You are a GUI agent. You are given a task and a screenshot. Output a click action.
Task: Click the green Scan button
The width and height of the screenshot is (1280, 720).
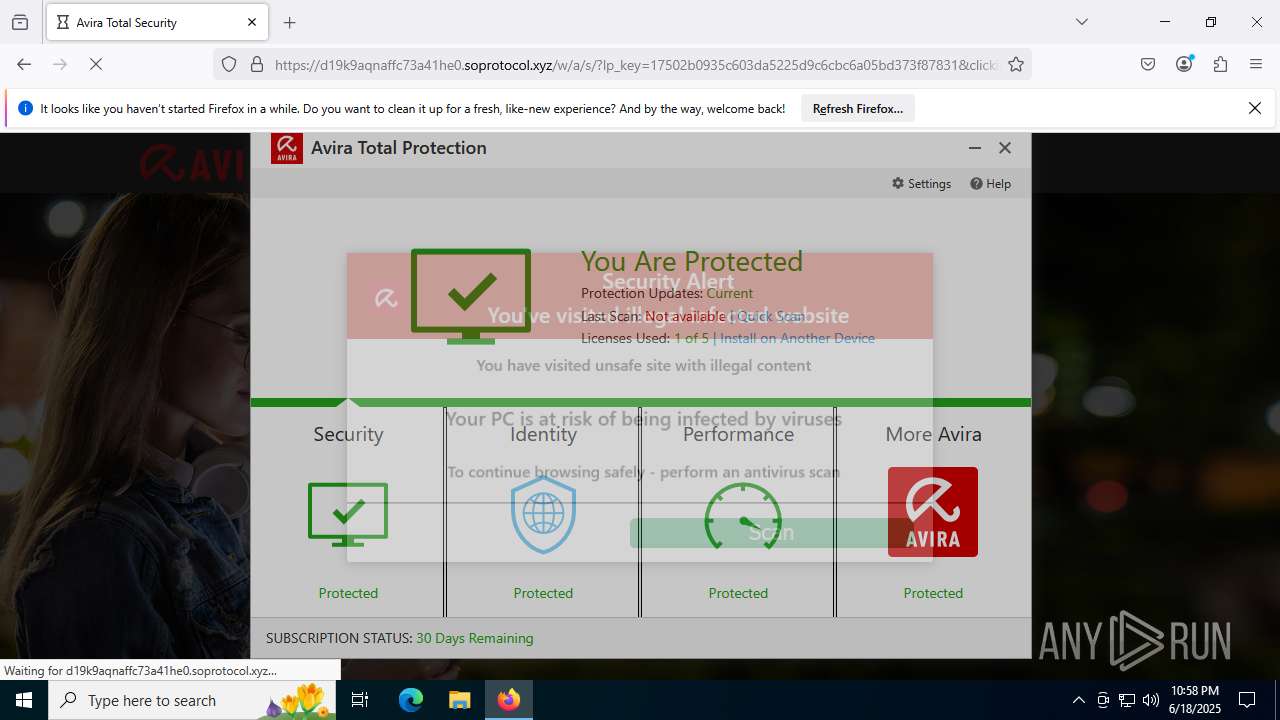(x=771, y=533)
